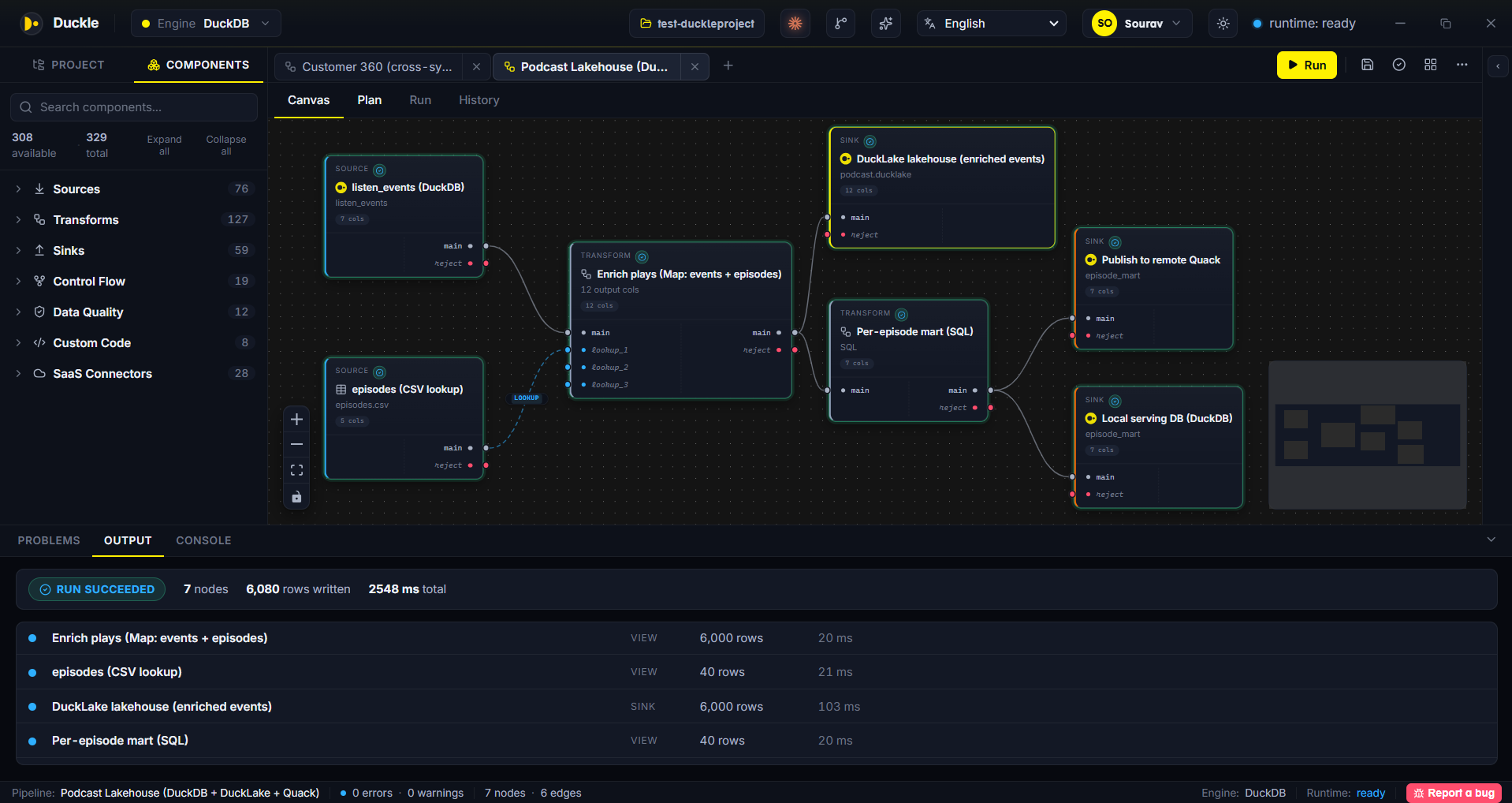Click the orange Claude assistant icon
The height and width of the screenshot is (803, 1512).
click(x=795, y=24)
